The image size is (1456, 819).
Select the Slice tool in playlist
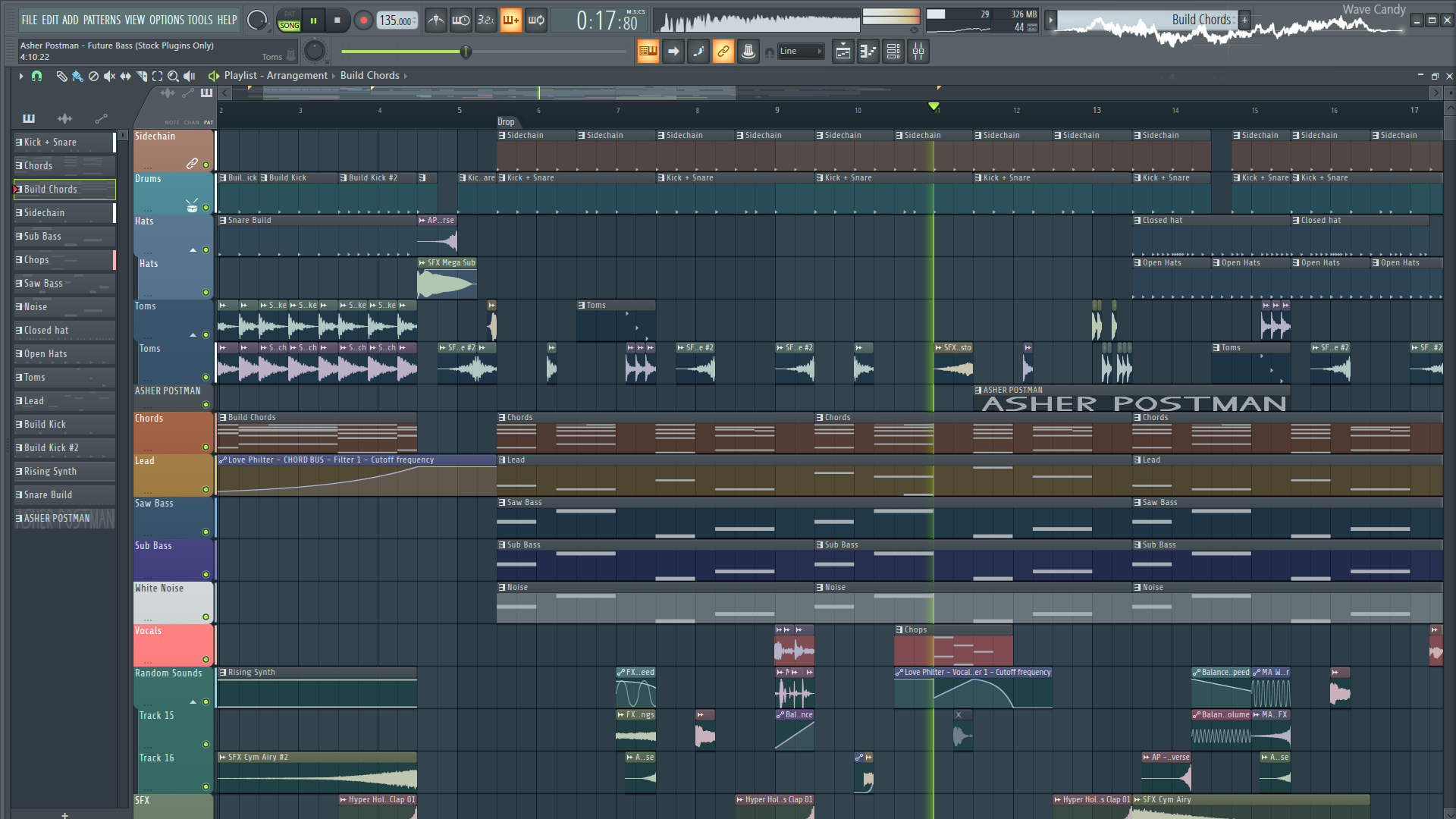(142, 76)
